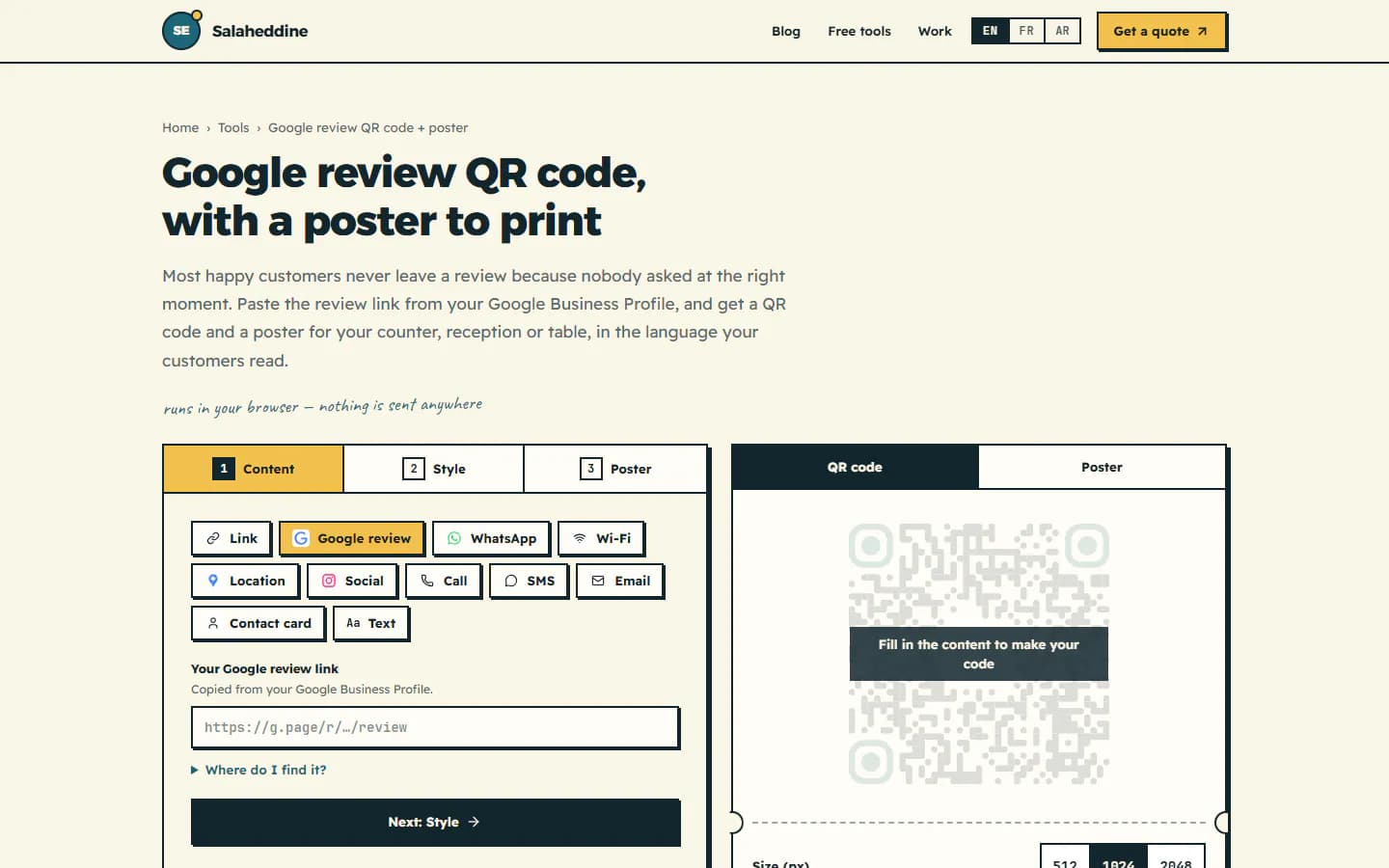Select the Google review content type
This screenshot has height=868, width=1389.
coord(352,538)
